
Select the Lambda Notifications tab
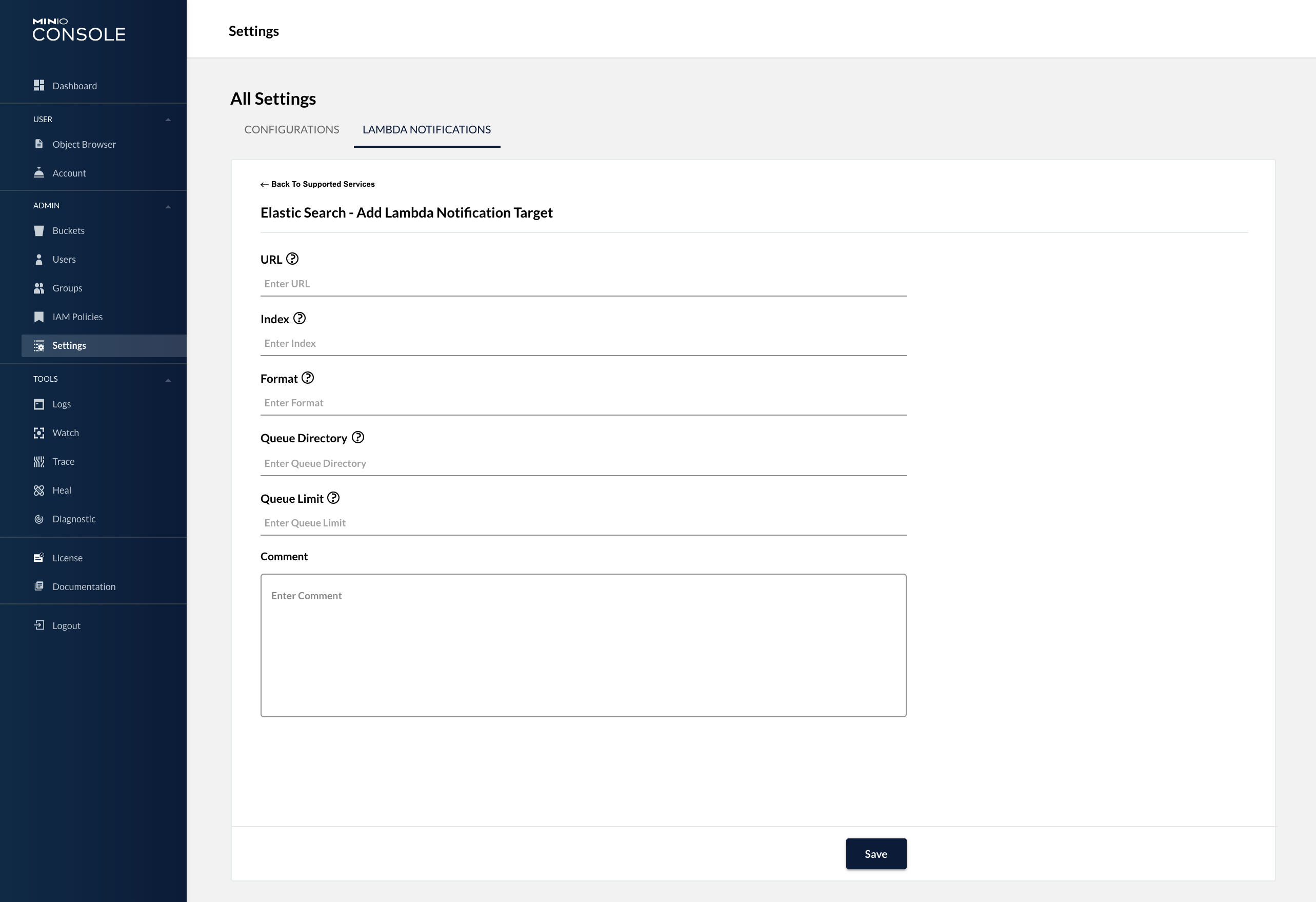click(426, 130)
